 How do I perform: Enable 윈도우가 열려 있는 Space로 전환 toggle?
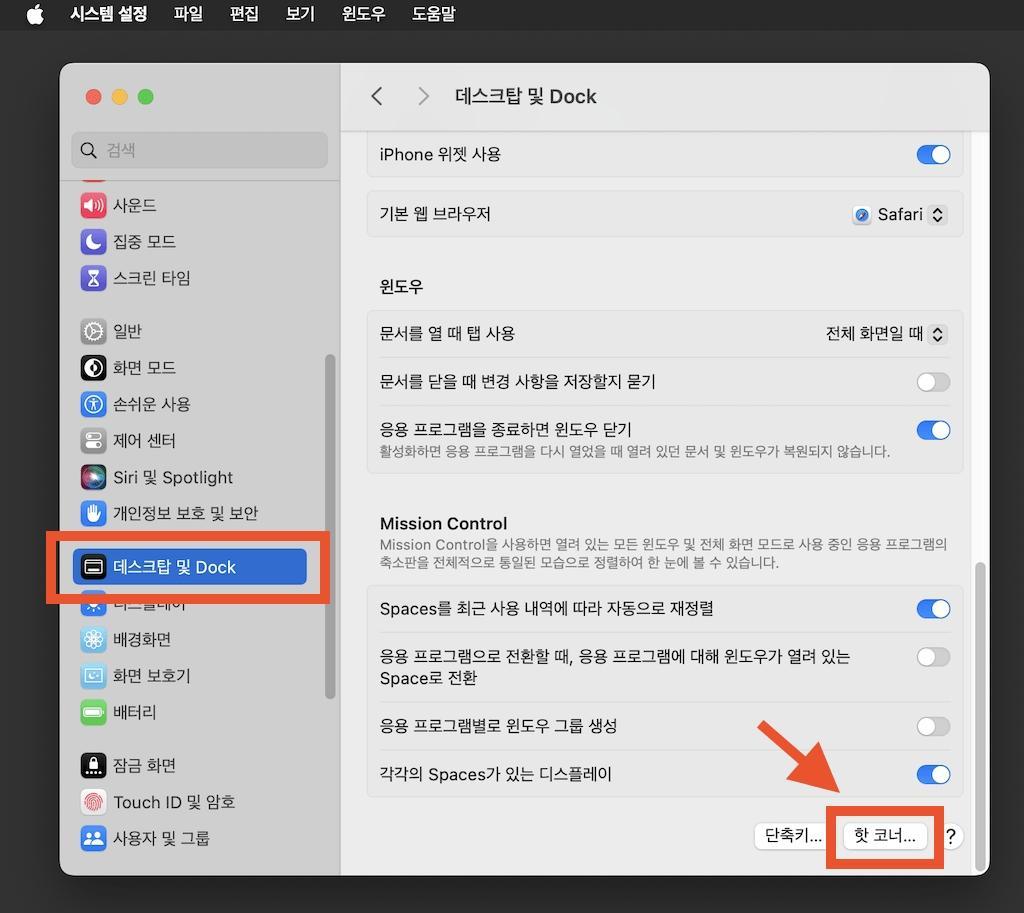(933, 657)
